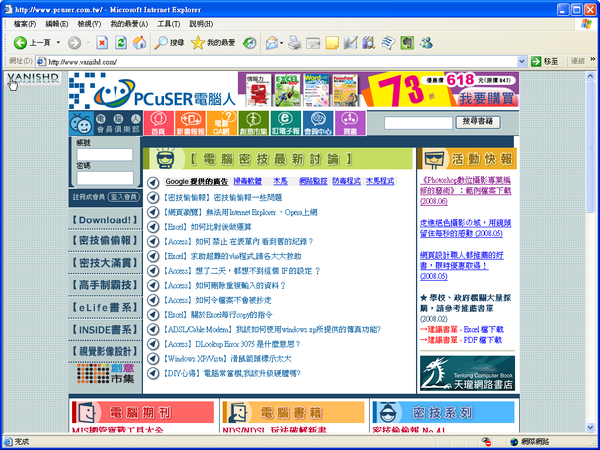Open the 【高手制霸技】 sidebar link
This screenshot has width=600, height=450.
tap(105, 285)
